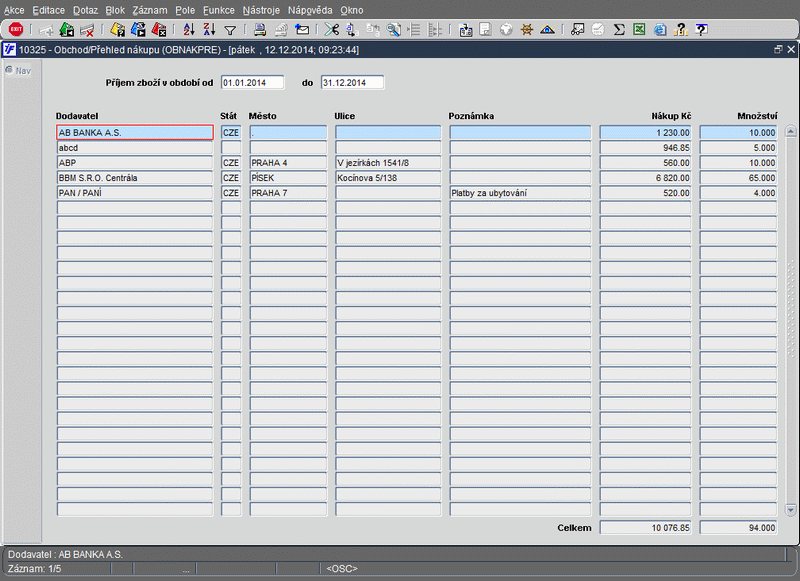Screen dimensions: 800x581
Task: Select BBM S.R.O. Centrála supplier row
Action: click(135, 178)
